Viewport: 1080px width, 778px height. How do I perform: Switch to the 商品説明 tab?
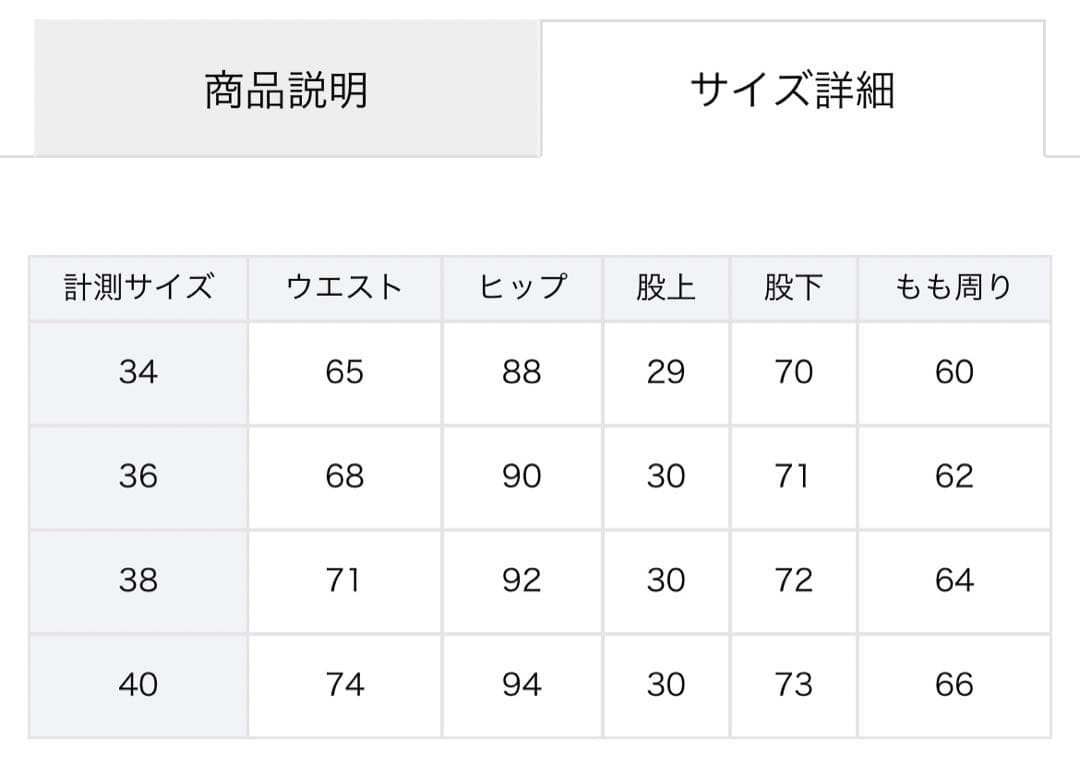[x=288, y=86]
